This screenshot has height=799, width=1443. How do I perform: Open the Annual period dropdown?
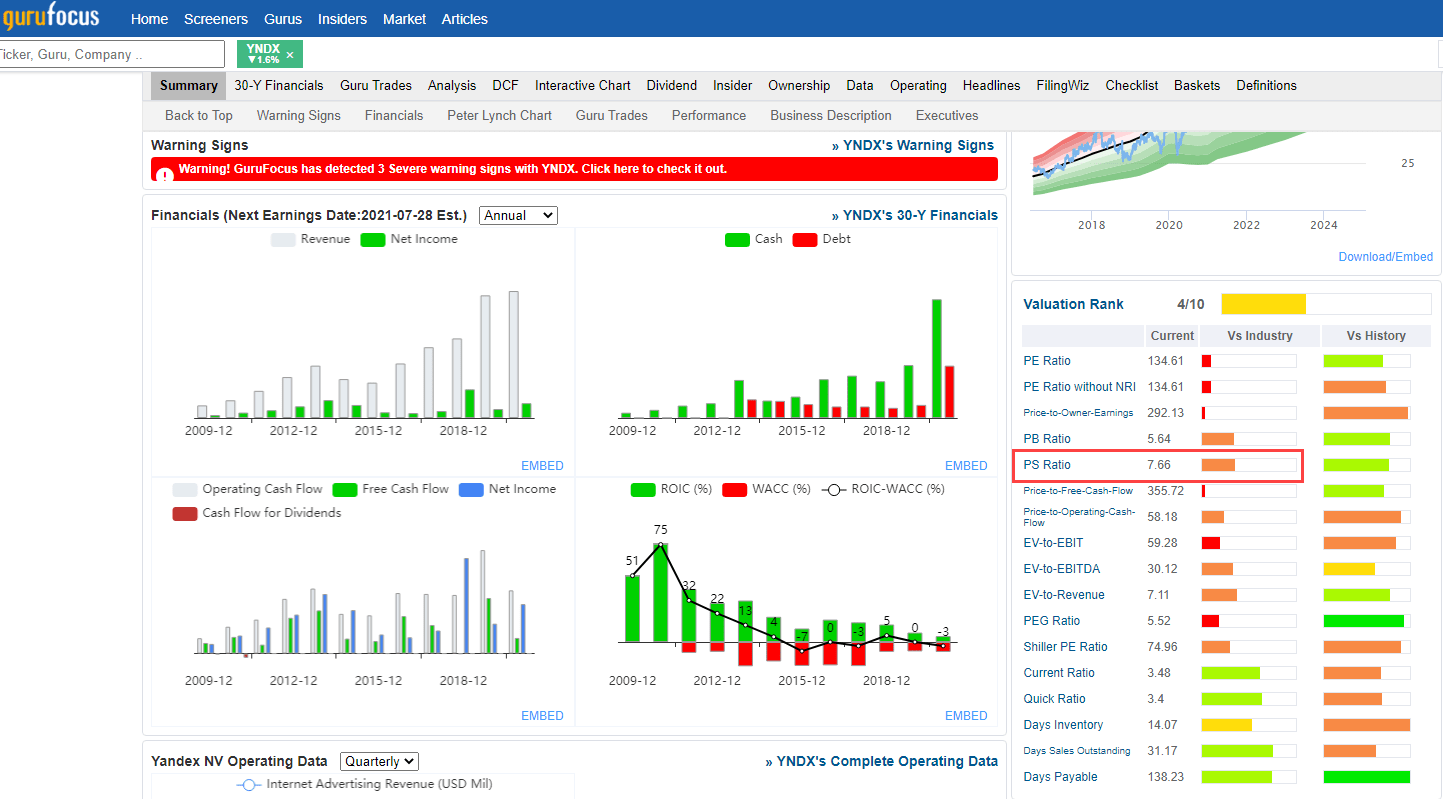click(x=518, y=215)
